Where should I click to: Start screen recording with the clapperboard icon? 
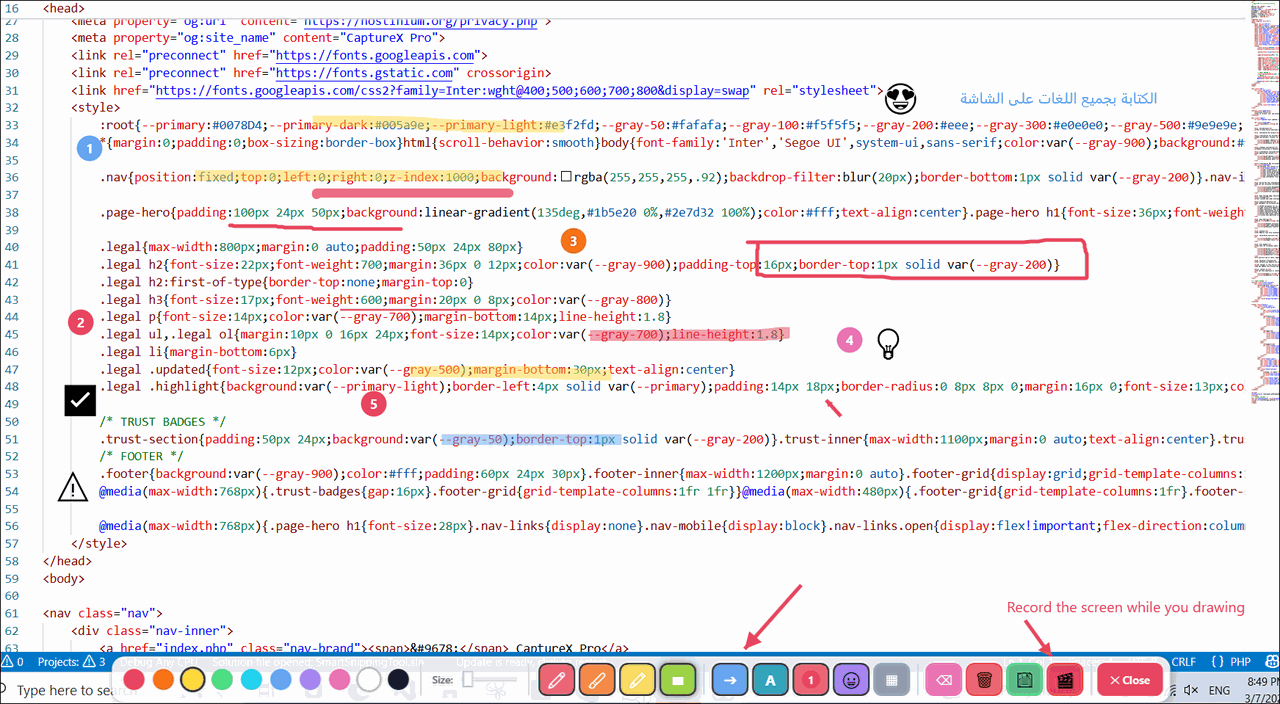coord(1065,680)
